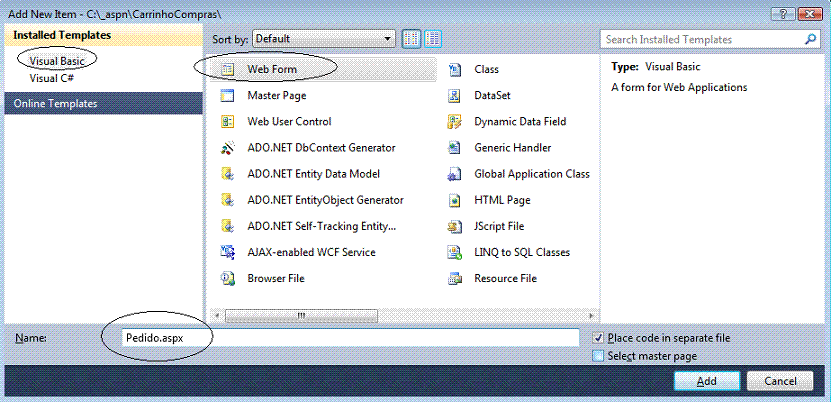Open the Sort by Default dropdown
The image size is (831, 402).
tap(324, 39)
